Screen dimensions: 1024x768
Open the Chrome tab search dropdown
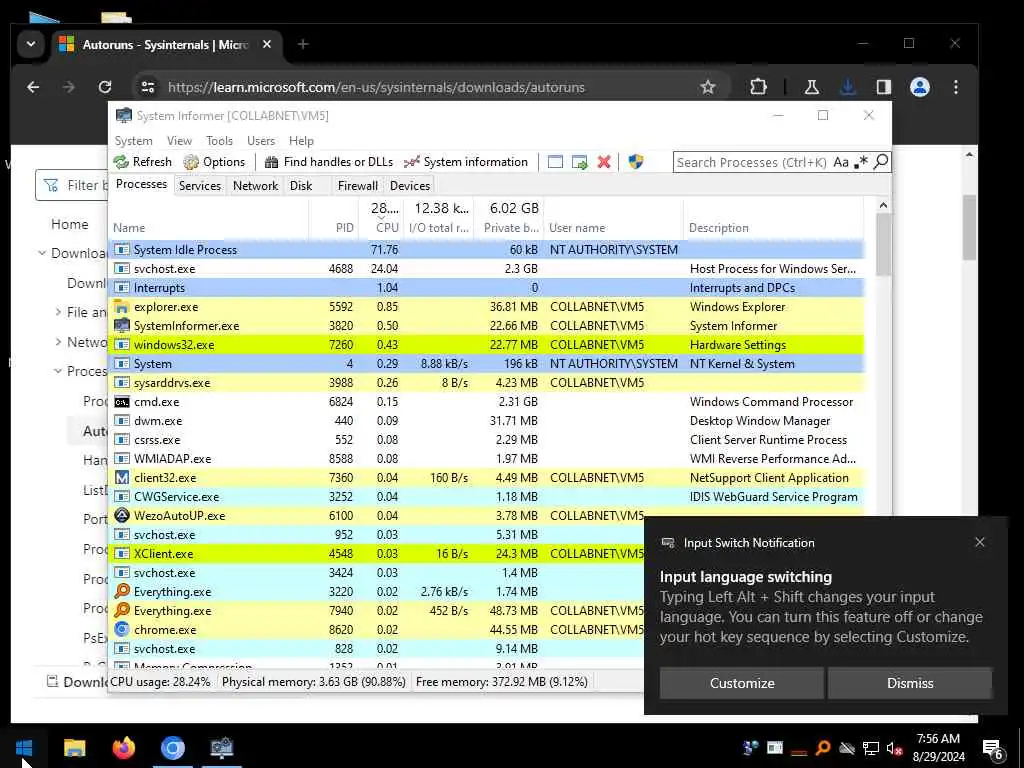31,44
